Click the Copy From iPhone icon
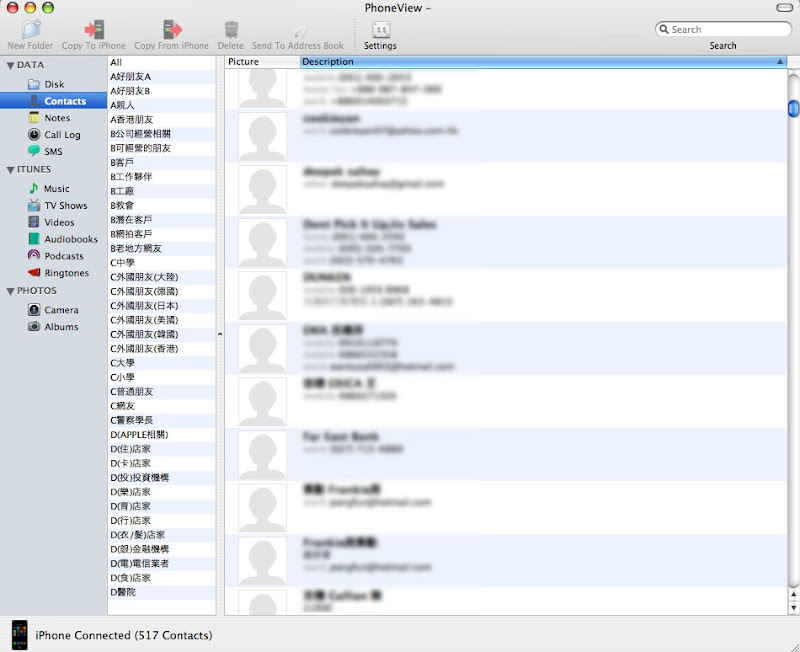Viewport: 800px width, 652px height. pyautogui.click(x=172, y=30)
